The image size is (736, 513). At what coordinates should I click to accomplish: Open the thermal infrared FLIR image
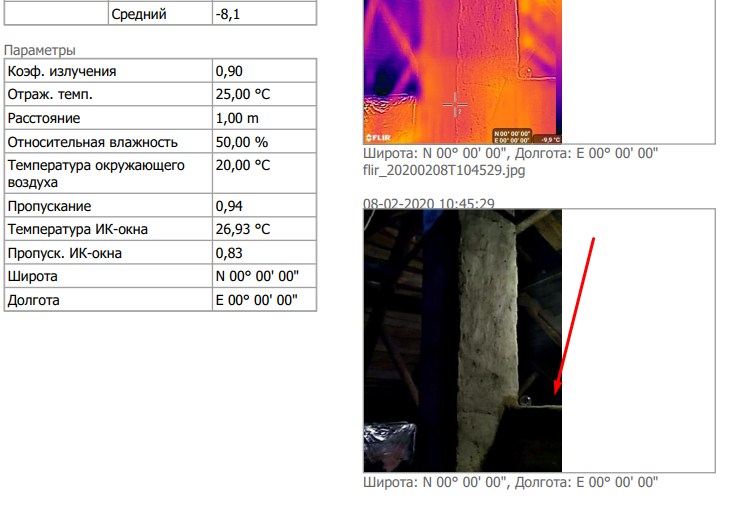pos(462,71)
